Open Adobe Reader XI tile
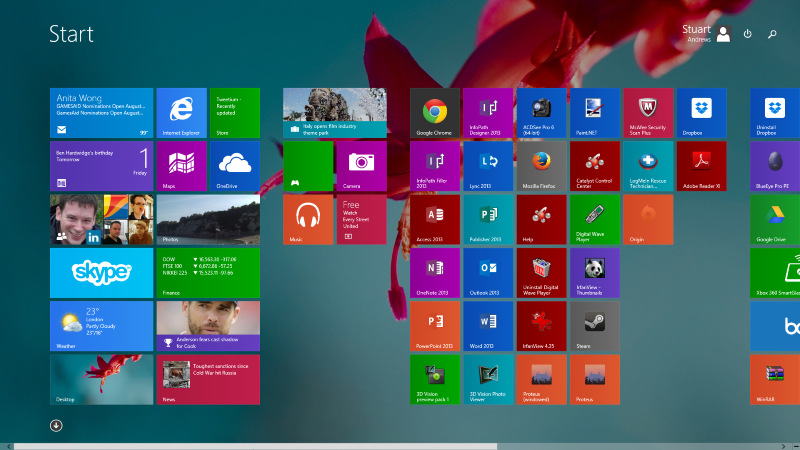 coord(702,166)
